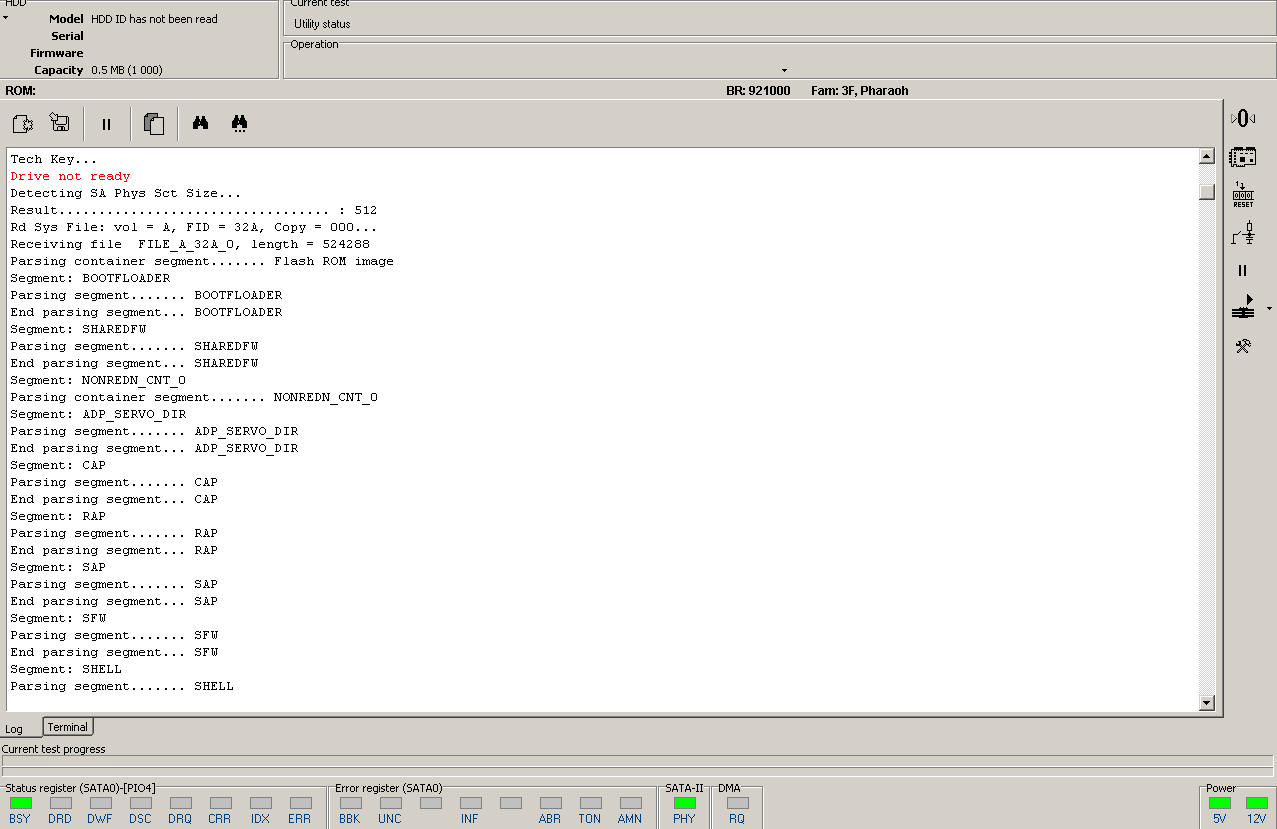Click the save log to disk icon

coord(60,123)
